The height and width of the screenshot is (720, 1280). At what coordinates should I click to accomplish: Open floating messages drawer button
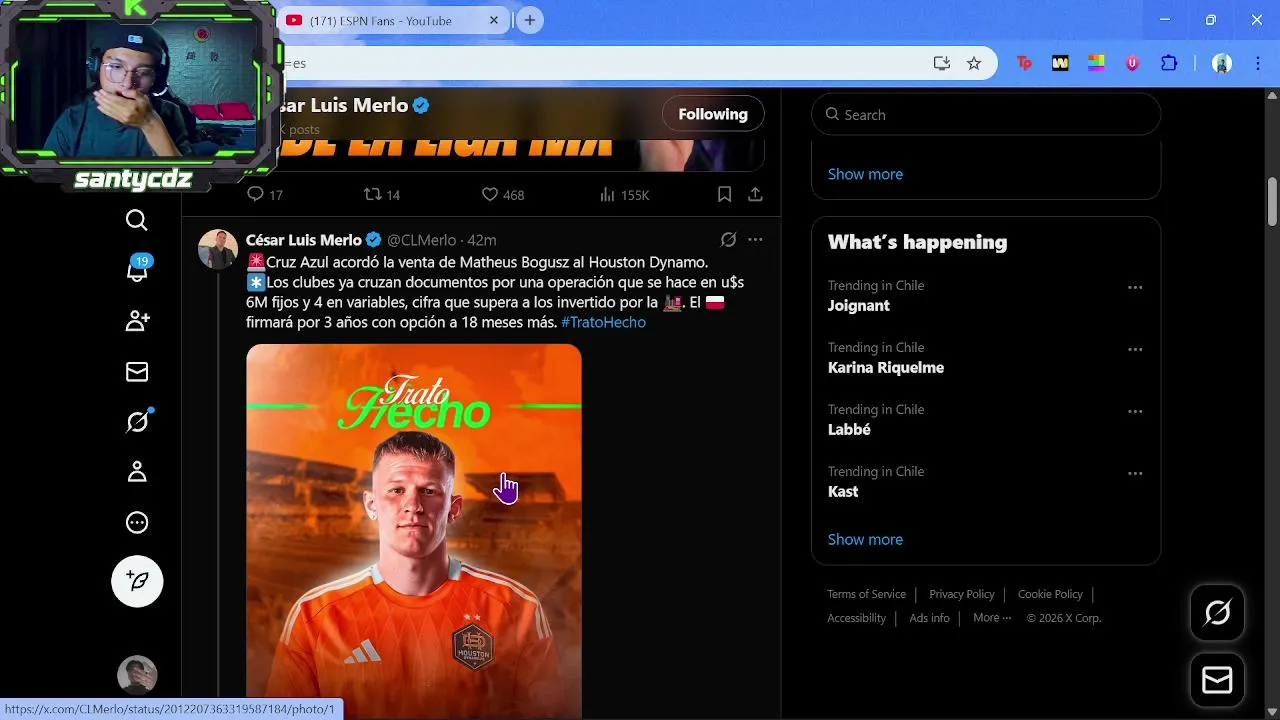1217,681
